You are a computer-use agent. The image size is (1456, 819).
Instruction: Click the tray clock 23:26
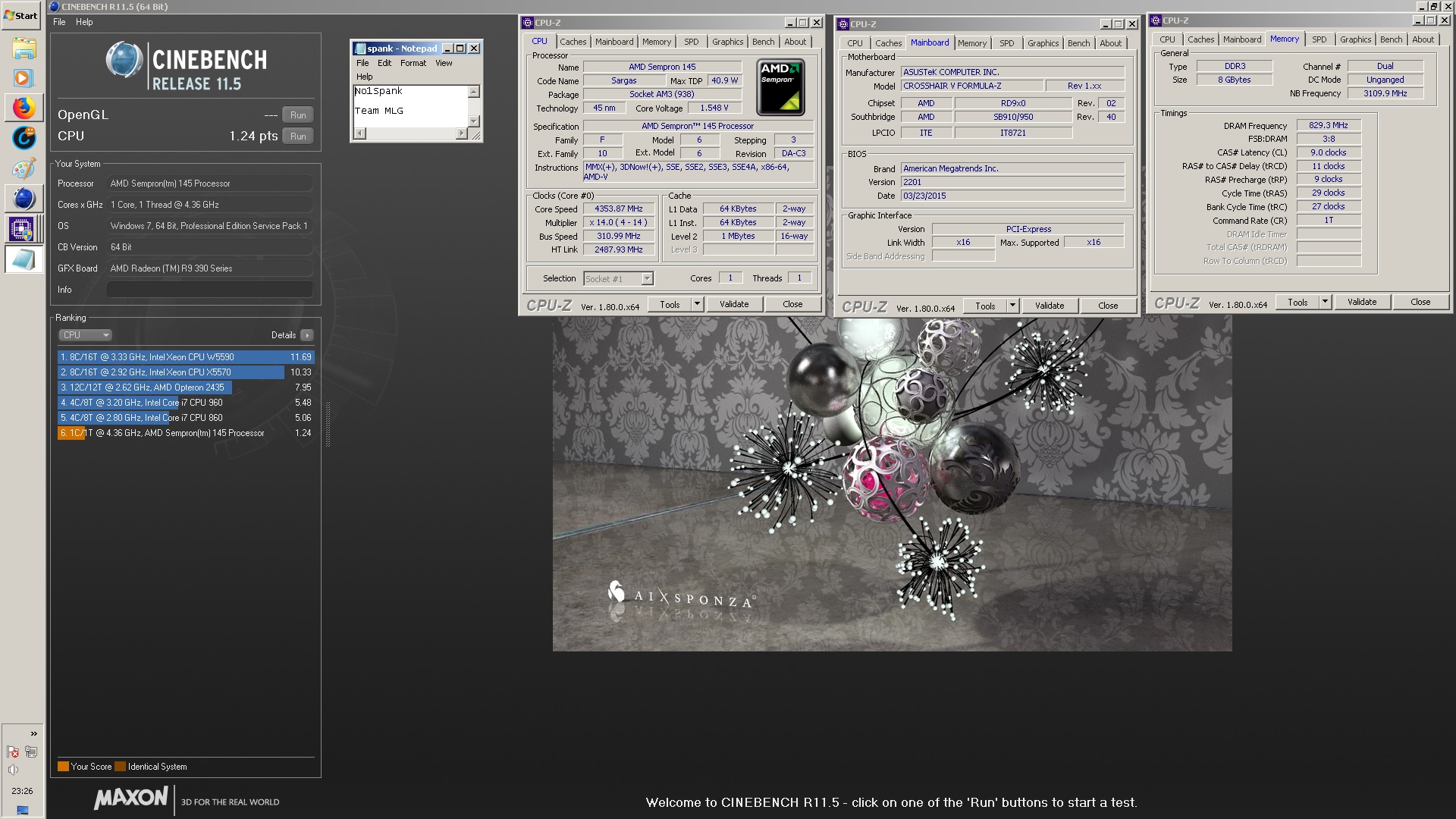click(22, 791)
